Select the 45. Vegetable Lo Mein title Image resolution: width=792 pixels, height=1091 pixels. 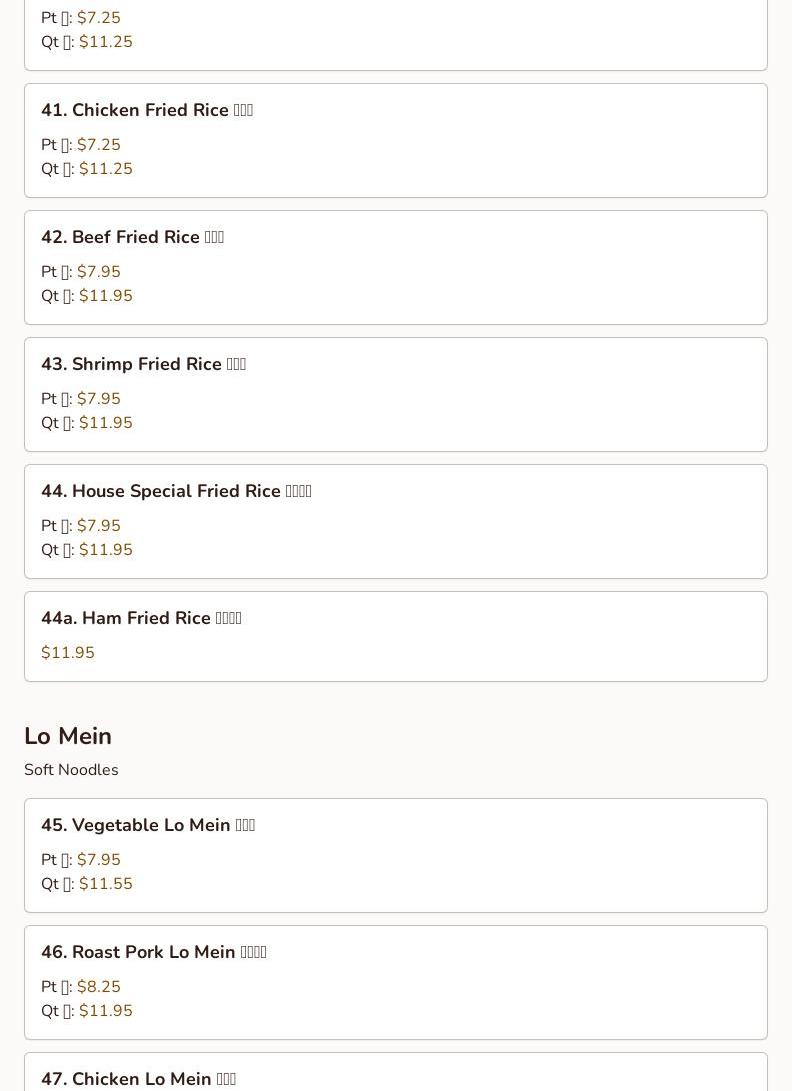148,826
